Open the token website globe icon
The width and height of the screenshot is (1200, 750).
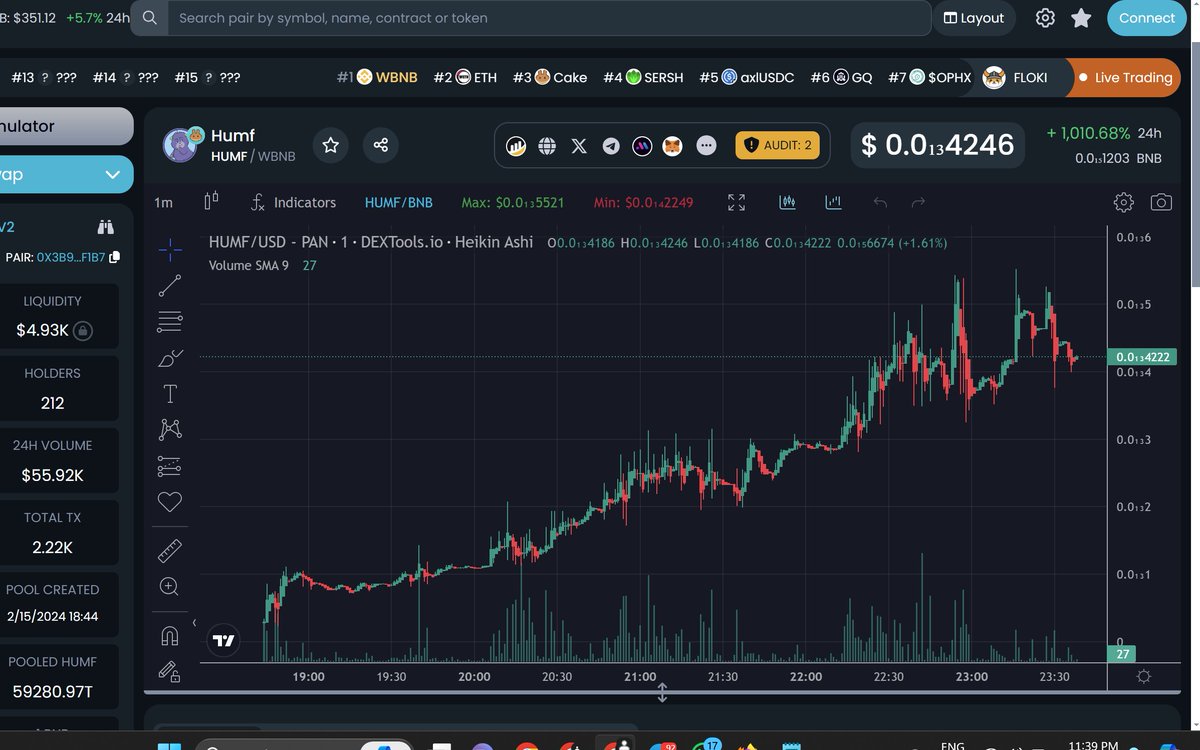547,146
